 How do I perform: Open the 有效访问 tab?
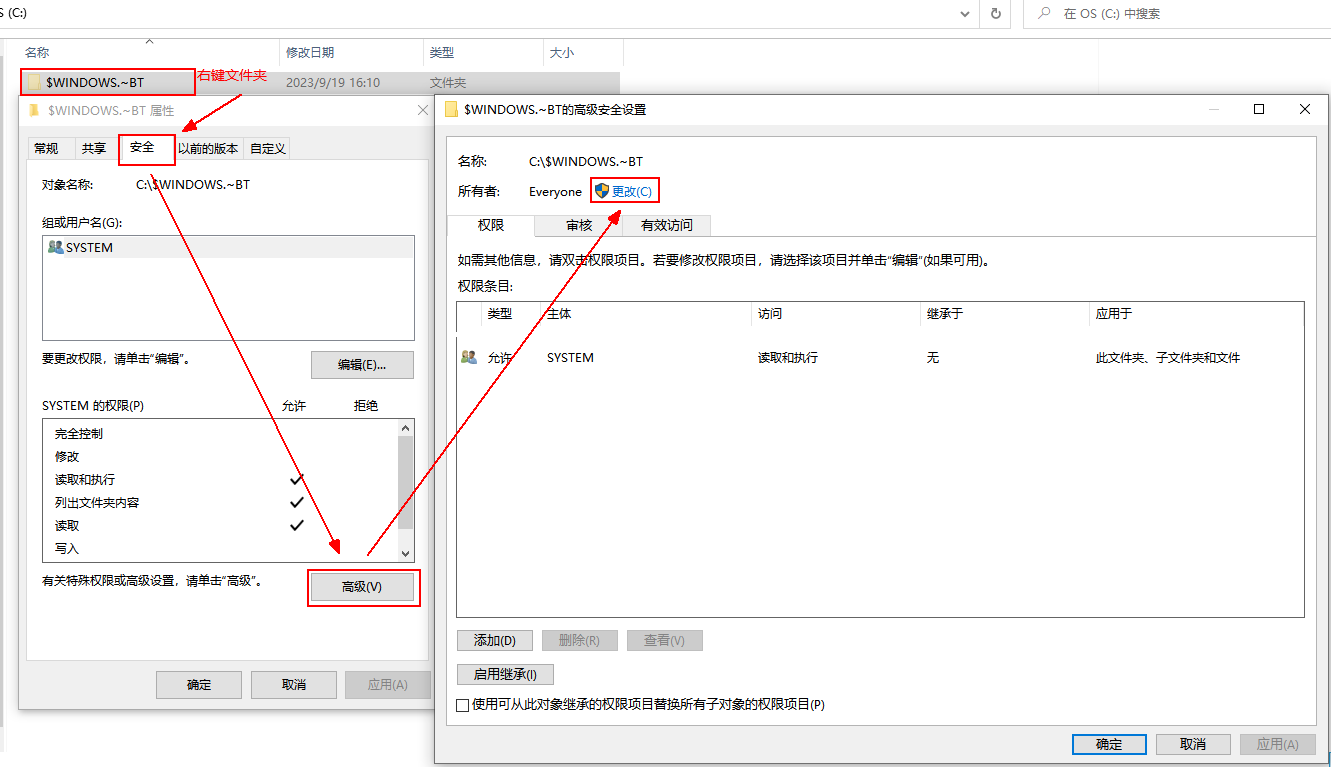[667, 225]
